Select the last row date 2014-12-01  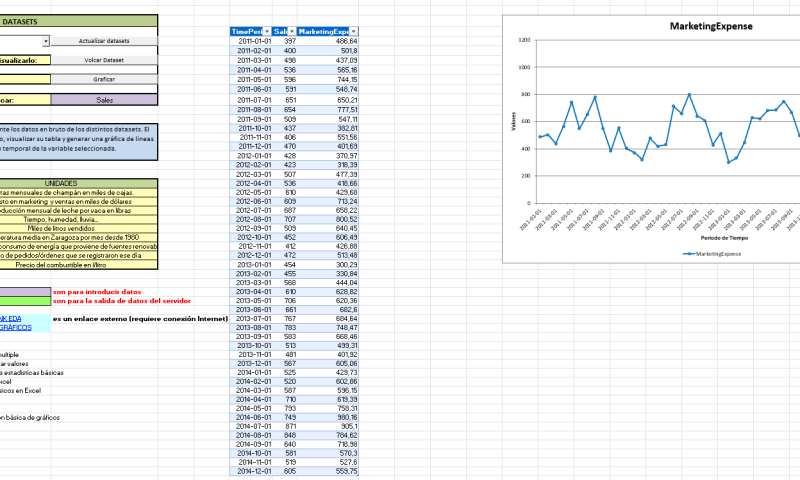tap(248, 471)
